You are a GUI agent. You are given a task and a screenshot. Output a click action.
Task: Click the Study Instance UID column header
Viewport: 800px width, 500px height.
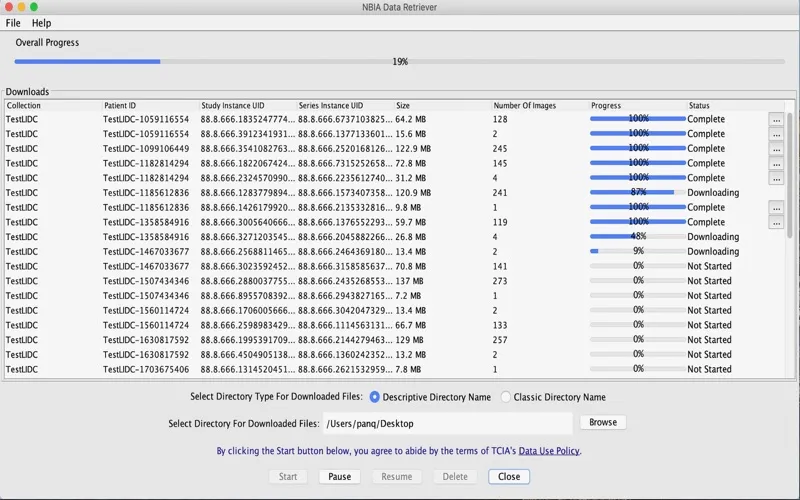(248, 106)
